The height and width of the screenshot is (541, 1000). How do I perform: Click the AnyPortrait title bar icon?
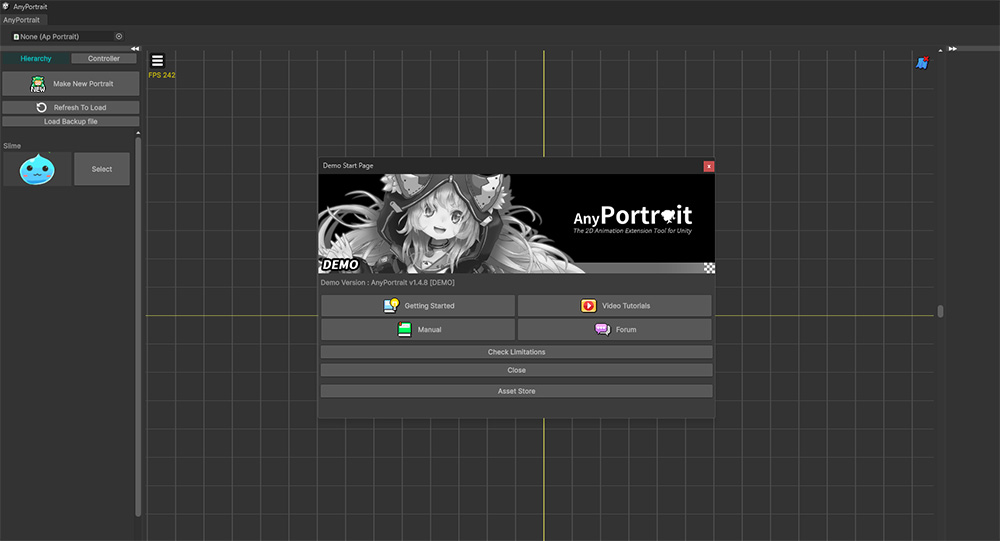pyautogui.click(x=6, y=6)
